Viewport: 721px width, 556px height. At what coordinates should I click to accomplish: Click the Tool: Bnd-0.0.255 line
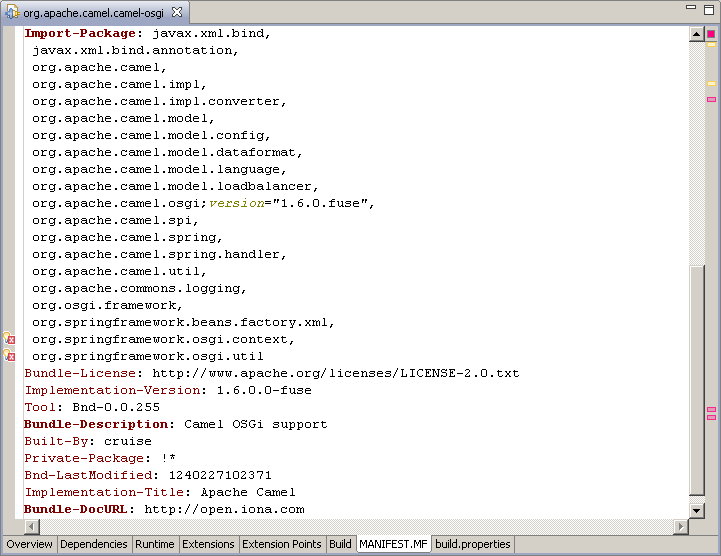[92, 407]
